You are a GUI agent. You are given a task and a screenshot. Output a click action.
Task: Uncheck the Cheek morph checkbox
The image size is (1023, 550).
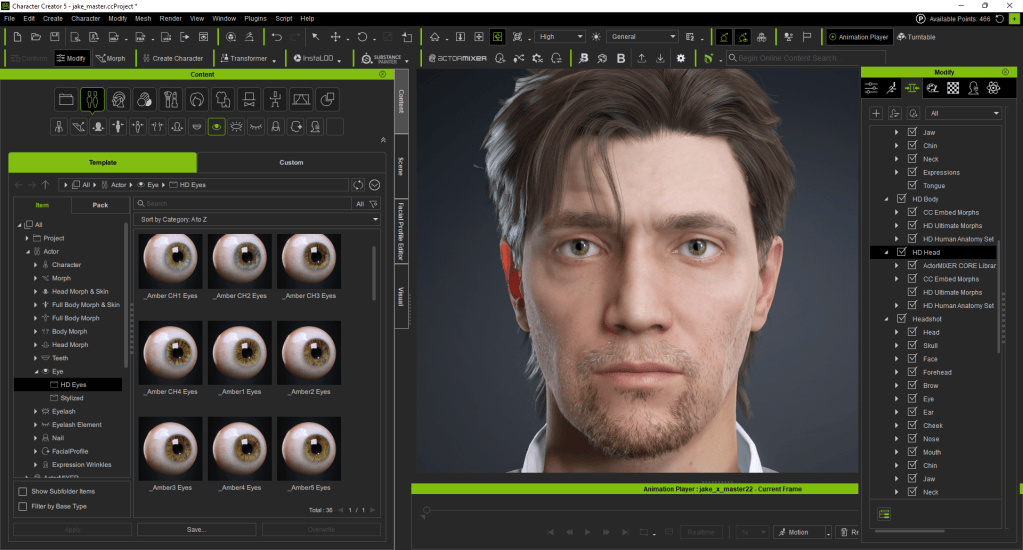click(912, 425)
